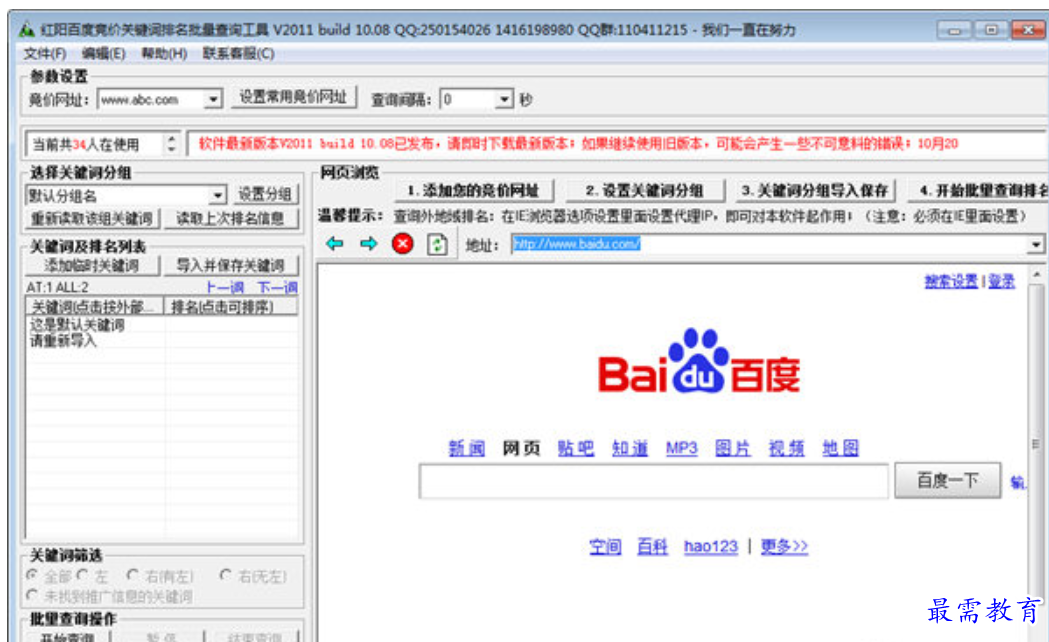Select the 全部 radio button
Image resolution: width=1049 pixels, height=642 pixels.
pyautogui.click(x=31, y=575)
